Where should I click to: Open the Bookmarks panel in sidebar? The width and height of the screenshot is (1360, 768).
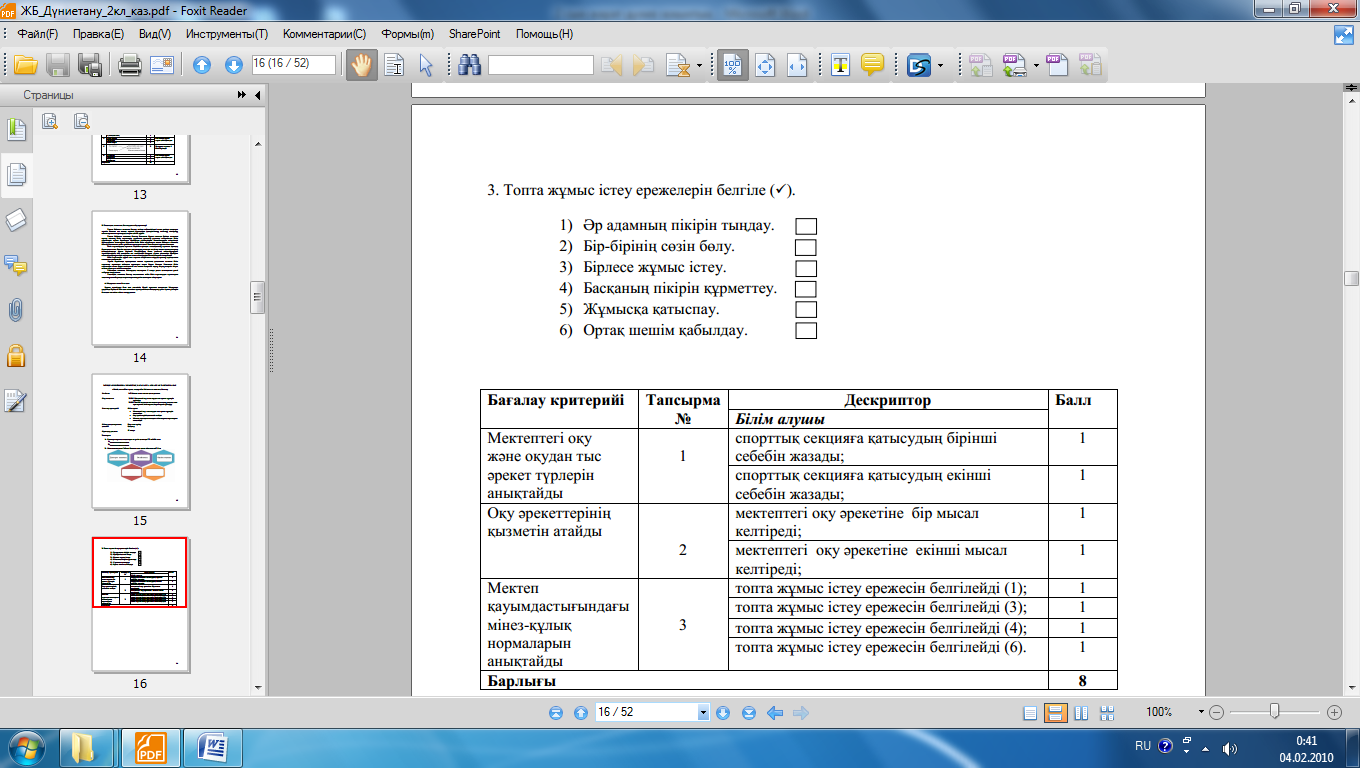[x=16, y=129]
